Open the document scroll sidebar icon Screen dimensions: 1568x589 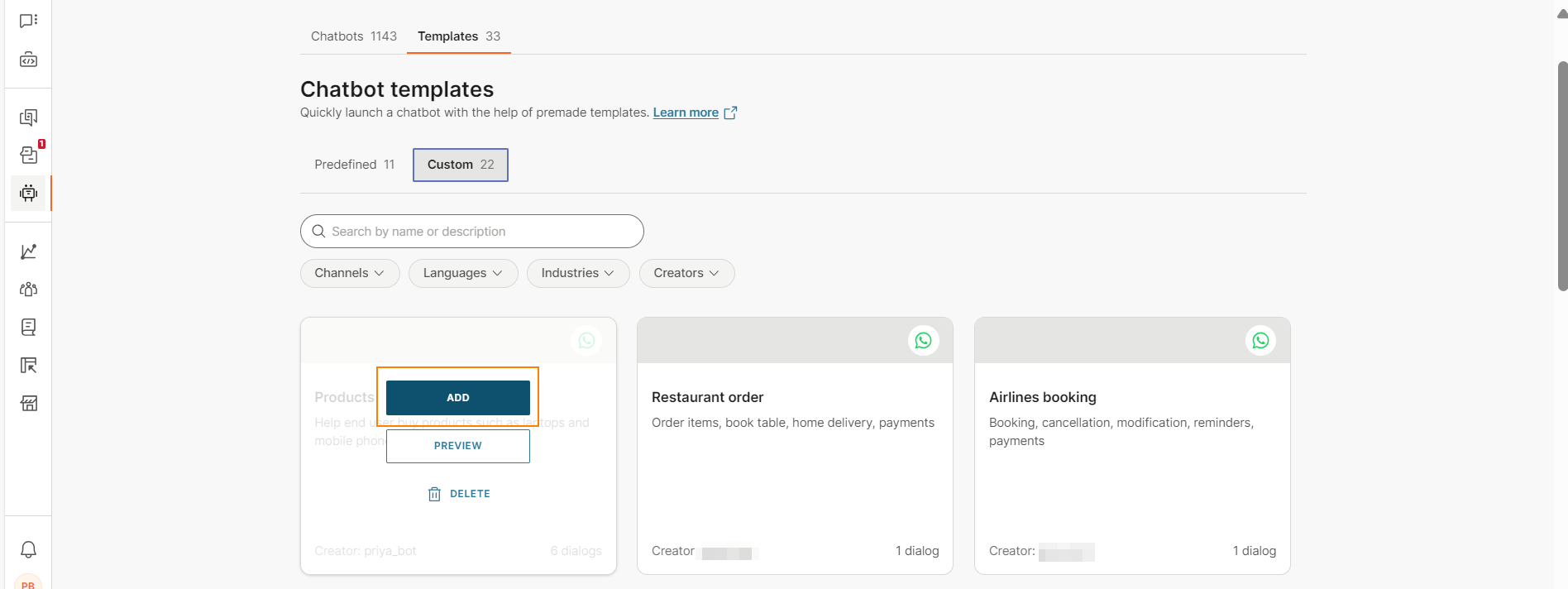click(28, 328)
